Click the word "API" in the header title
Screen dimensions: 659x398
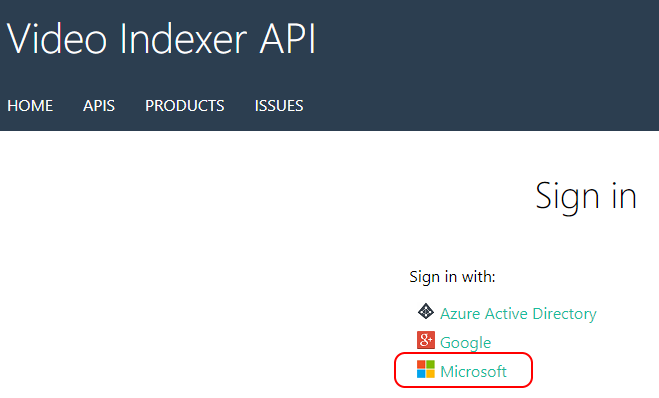287,39
